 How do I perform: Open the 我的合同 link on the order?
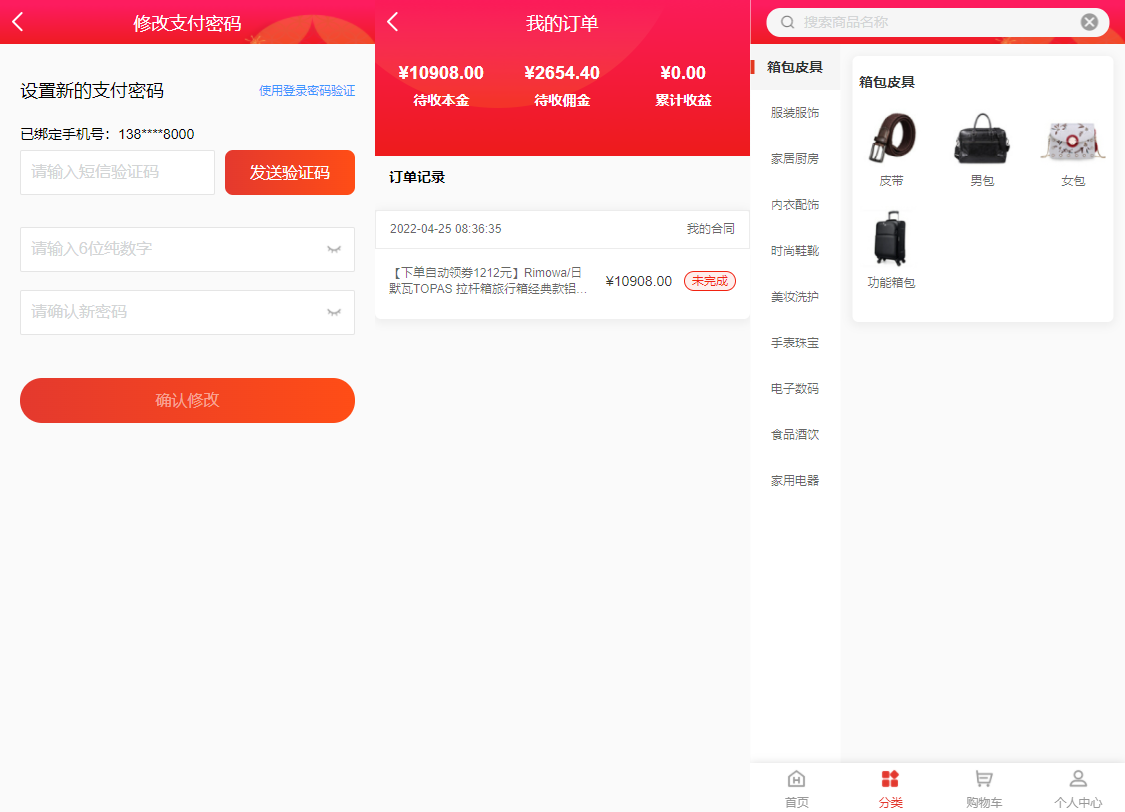(710, 229)
